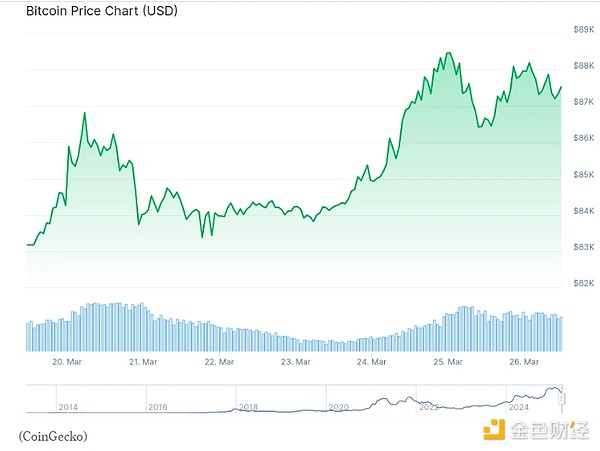Click the 22. Mar date label
Screen dimensions: 600x451
219,361
